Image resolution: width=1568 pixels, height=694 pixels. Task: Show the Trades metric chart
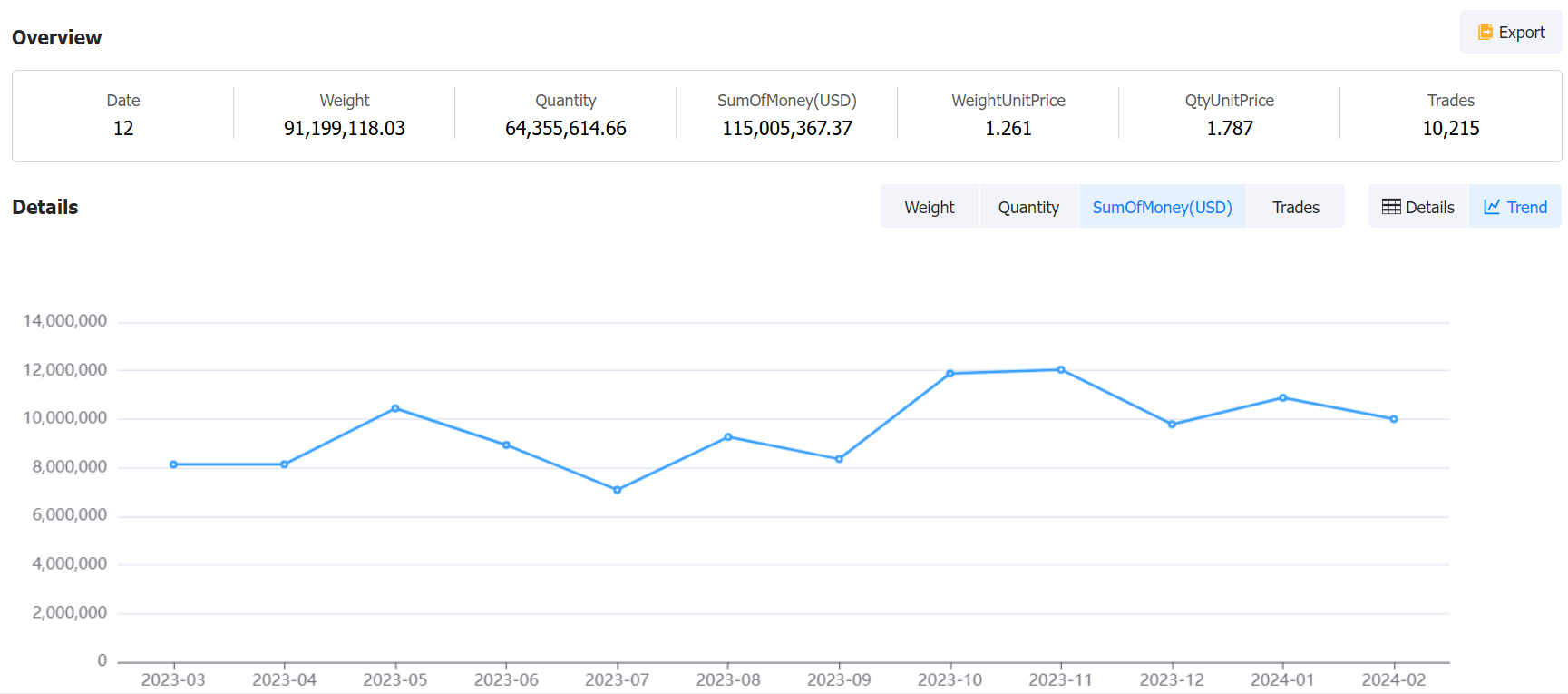point(1295,207)
